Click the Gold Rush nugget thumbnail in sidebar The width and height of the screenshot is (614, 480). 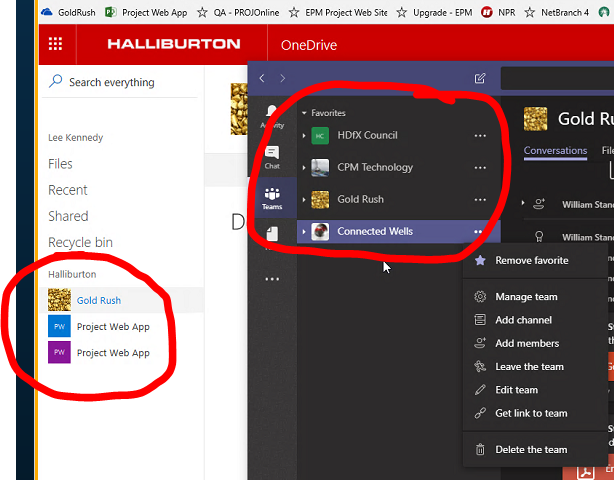[x=59, y=300]
